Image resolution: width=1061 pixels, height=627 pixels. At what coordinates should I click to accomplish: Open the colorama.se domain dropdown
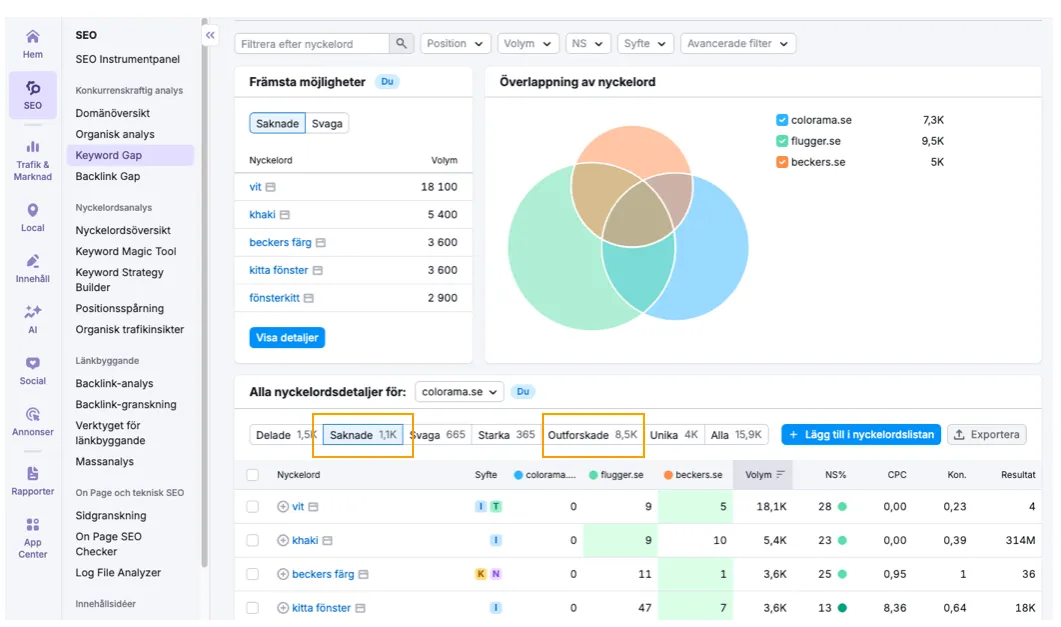click(x=459, y=392)
